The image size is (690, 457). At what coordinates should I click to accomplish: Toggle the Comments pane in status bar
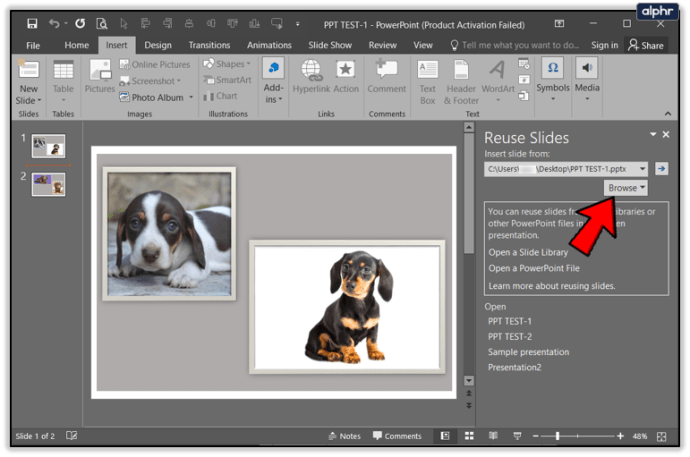(x=397, y=436)
